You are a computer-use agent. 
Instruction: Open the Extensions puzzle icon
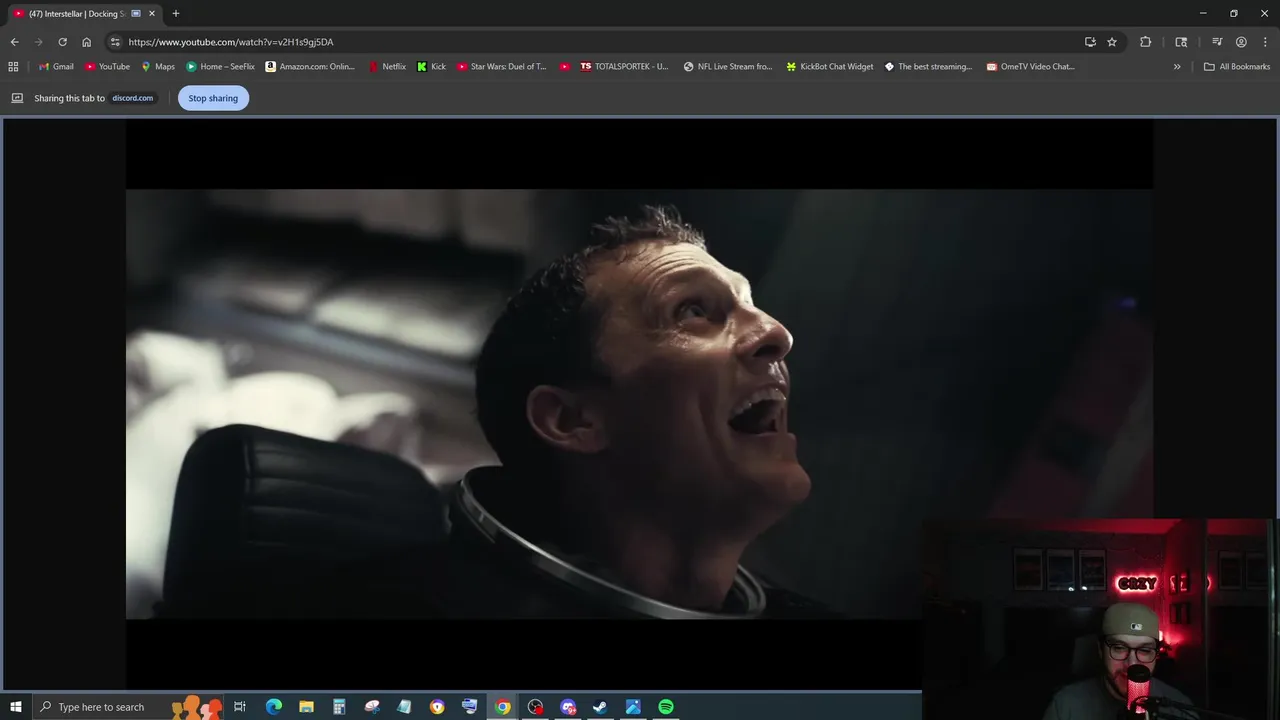[1146, 42]
